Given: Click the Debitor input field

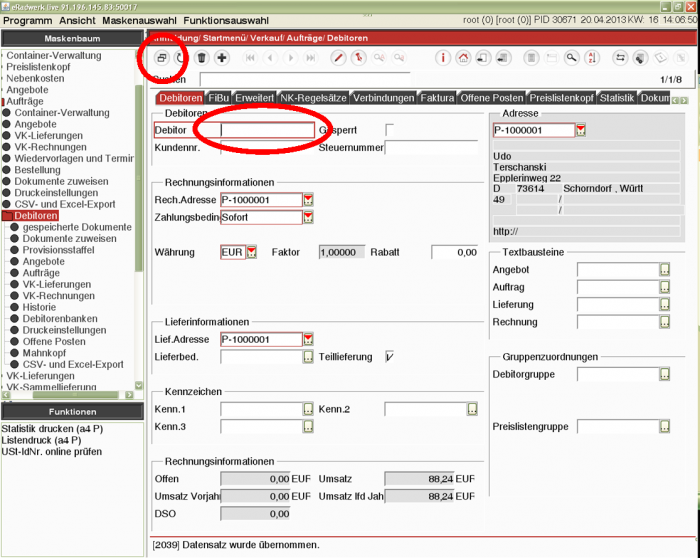Looking at the screenshot, I should click(x=267, y=130).
